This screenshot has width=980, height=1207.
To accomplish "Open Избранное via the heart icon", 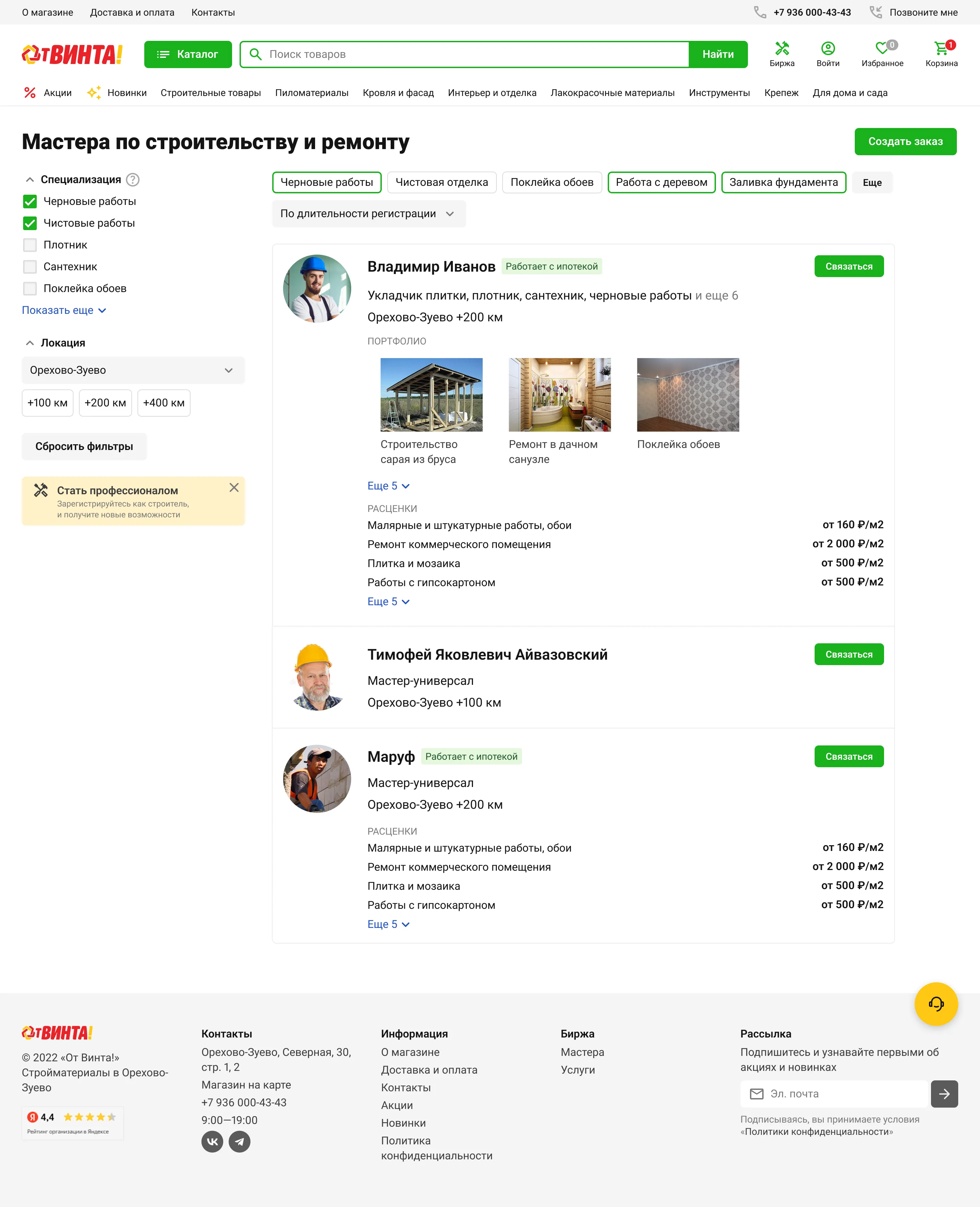I will (882, 54).
